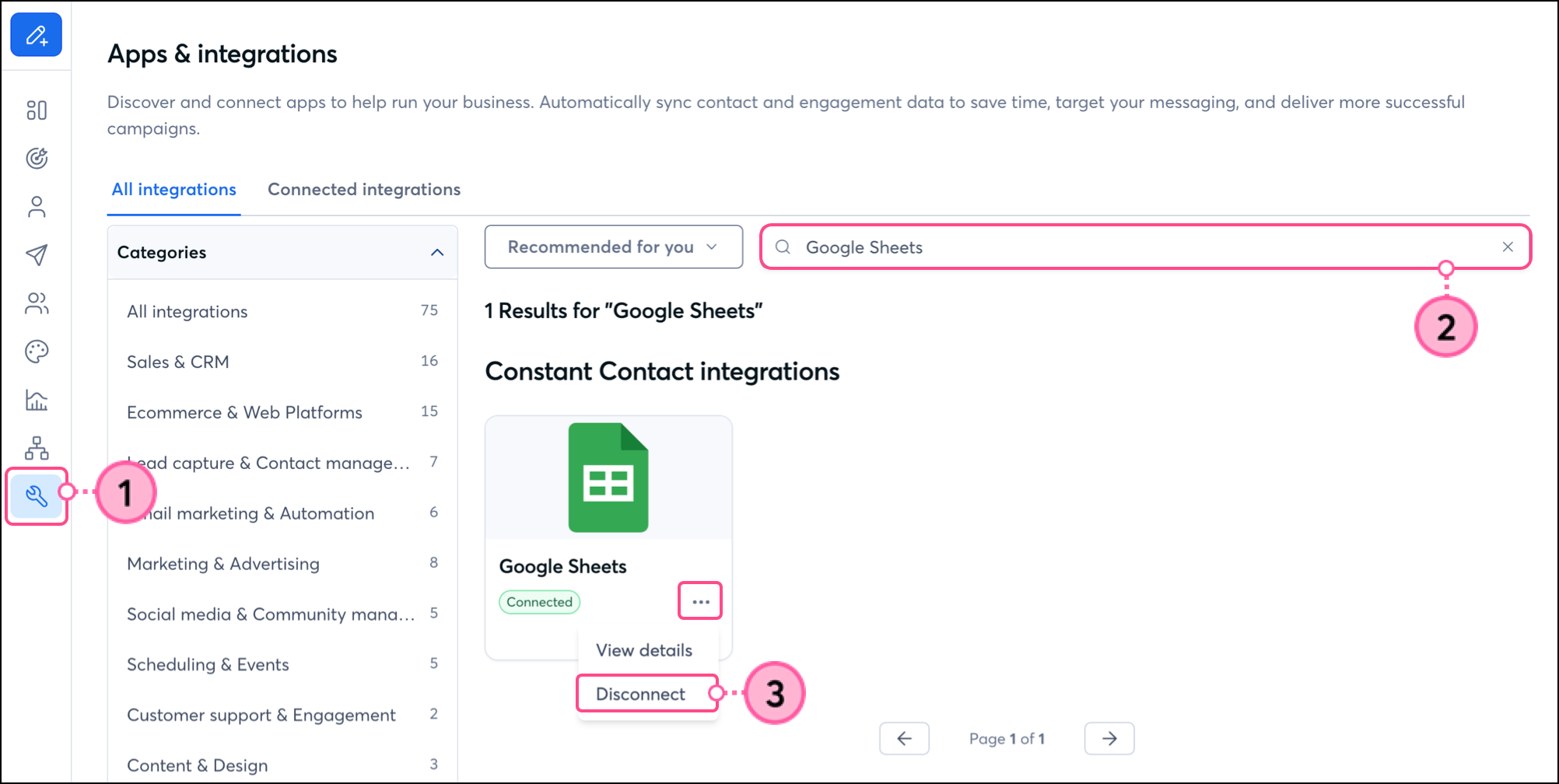Viewport: 1559px width, 784px height.
Task: Select Ecommerce & Web Platforms category
Action: point(282,412)
